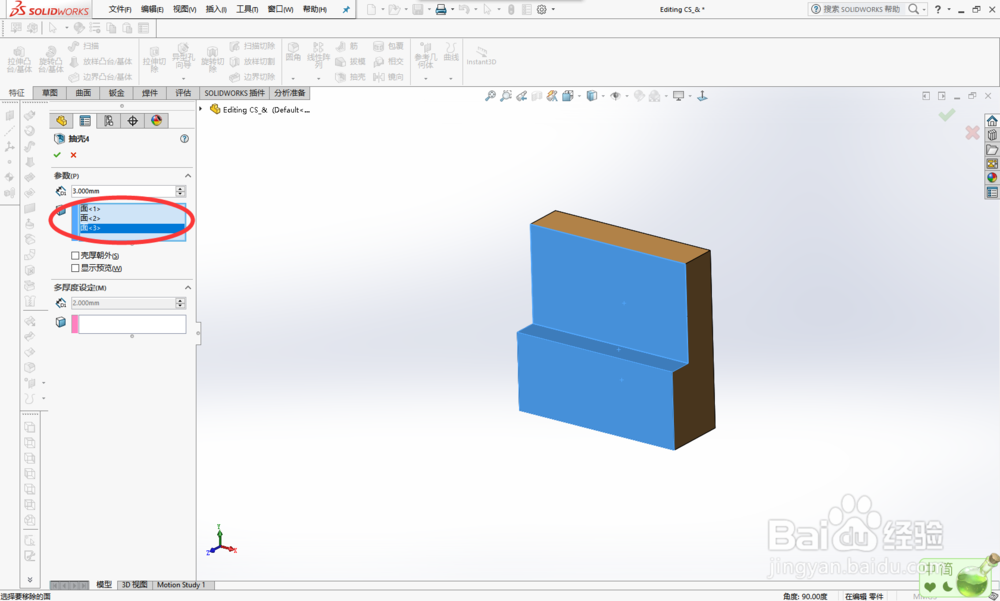The image size is (1000, 601).
Task: Pin the menu bar with pushpin
Action: click(346, 10)
